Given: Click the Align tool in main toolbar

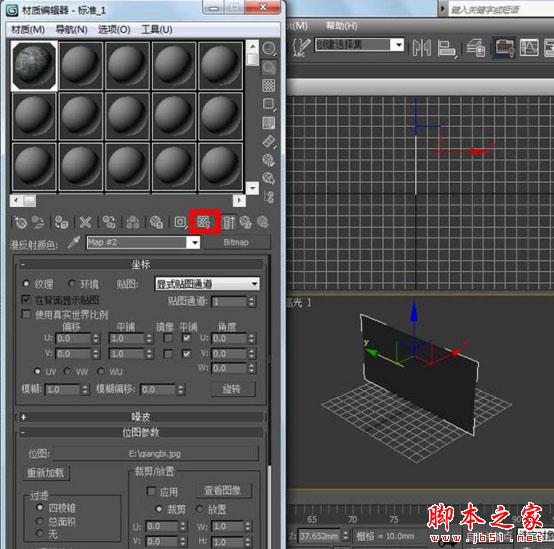Looking at the screenshot, I should tap(447, 48).
